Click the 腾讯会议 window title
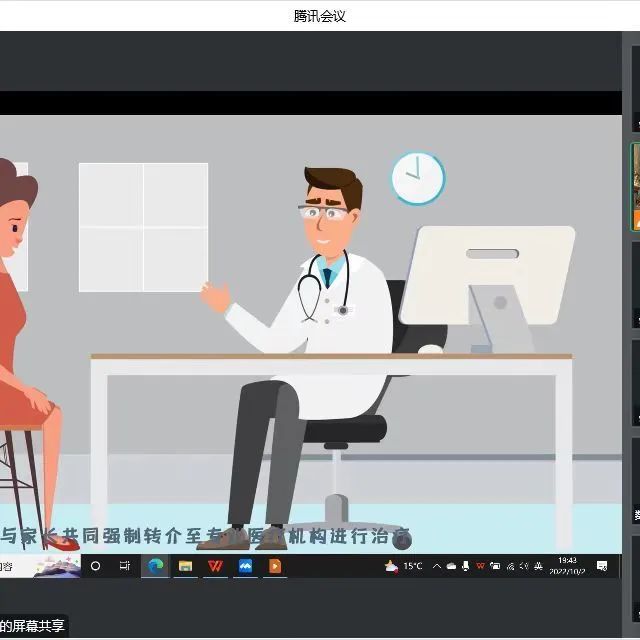Image resolution: width=640 pixels, height=640 pixels. pos(320,16)
